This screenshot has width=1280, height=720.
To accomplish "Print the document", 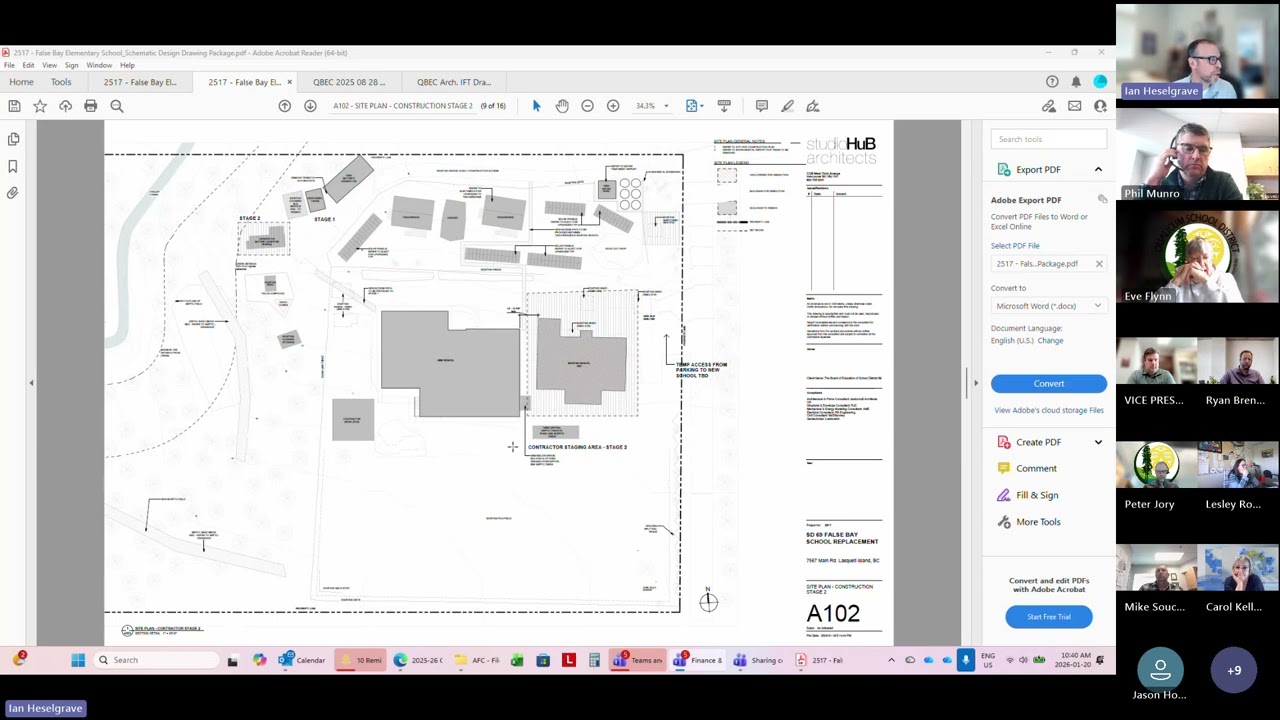I will coord(91,106).
